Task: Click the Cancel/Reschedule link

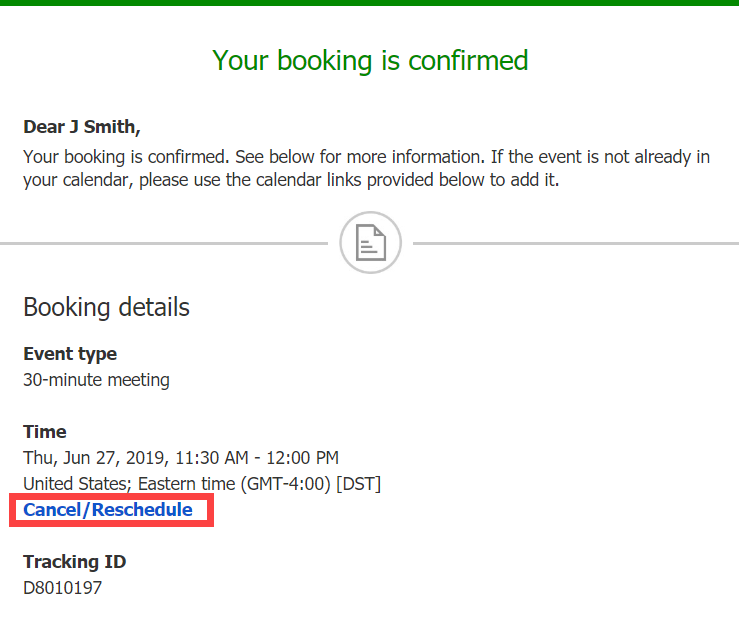Action: pos(108,510)
